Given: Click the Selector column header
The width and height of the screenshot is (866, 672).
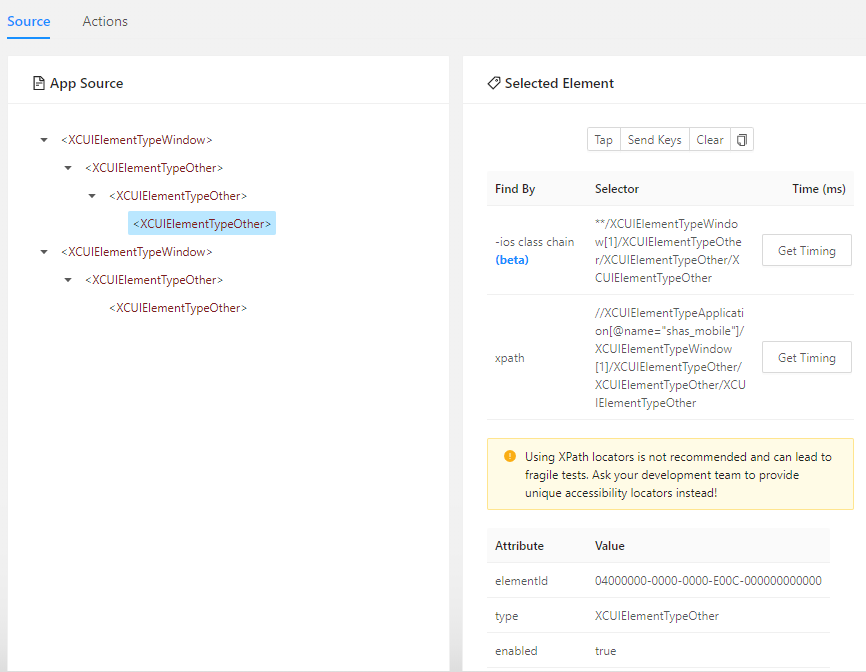Looking at the screenshot, I should click(616, 189).
